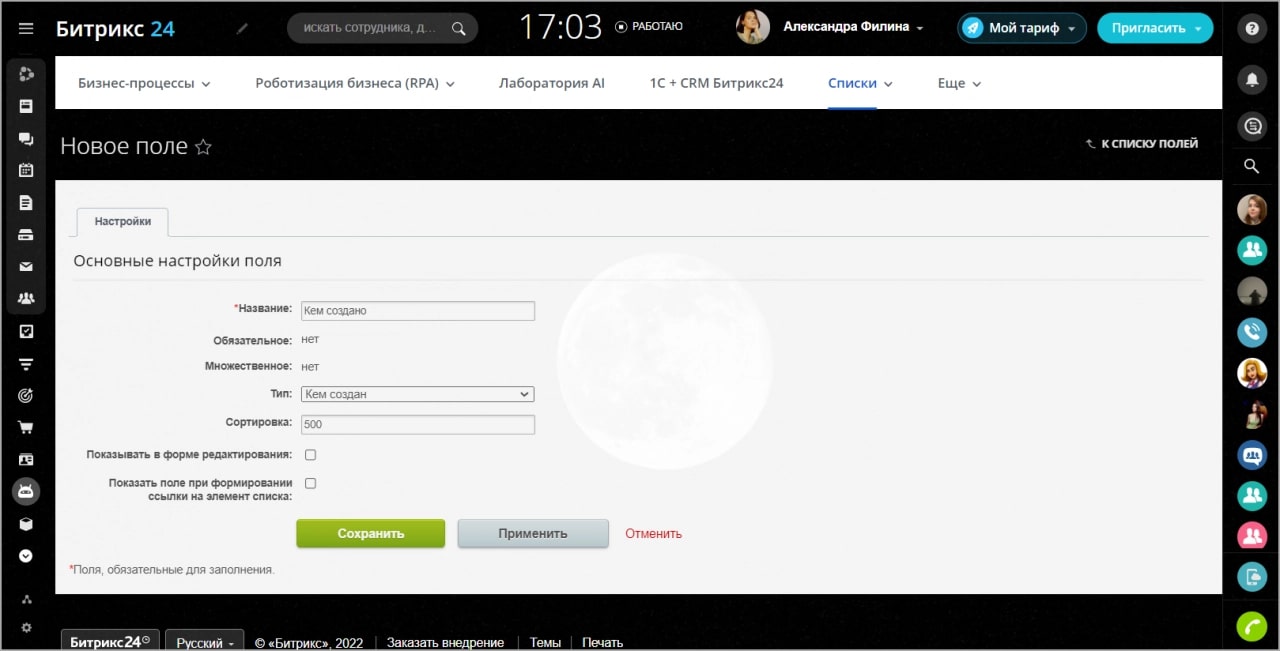Open the 'Лаборатория AI' menu item
This screenshot has width=1280, height=651.
tap(551, 83)
